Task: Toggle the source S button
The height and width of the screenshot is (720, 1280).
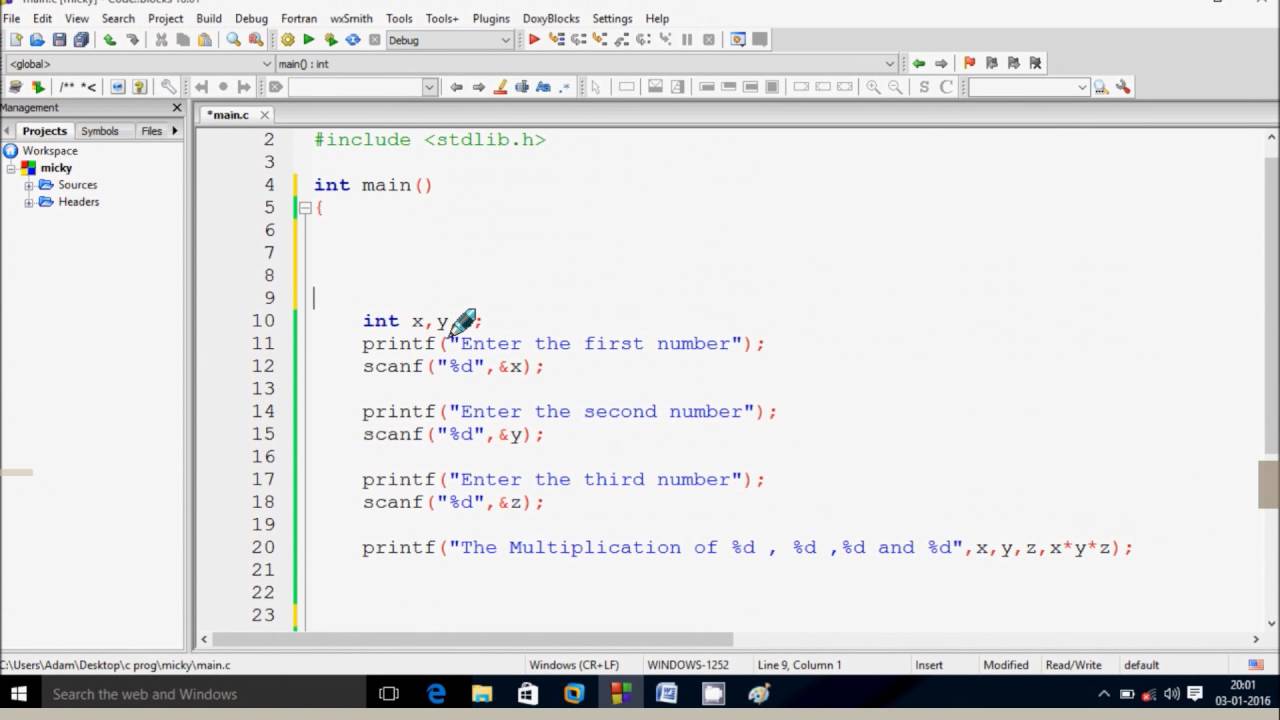Action: (924, 87)
